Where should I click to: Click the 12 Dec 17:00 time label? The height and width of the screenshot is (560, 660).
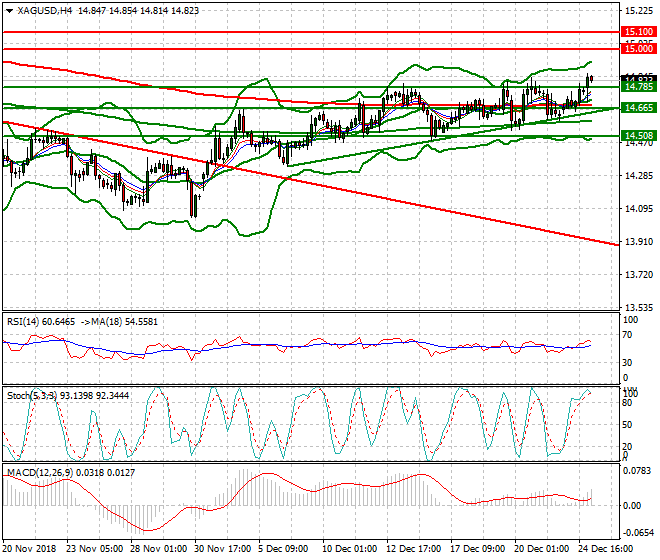414,549
